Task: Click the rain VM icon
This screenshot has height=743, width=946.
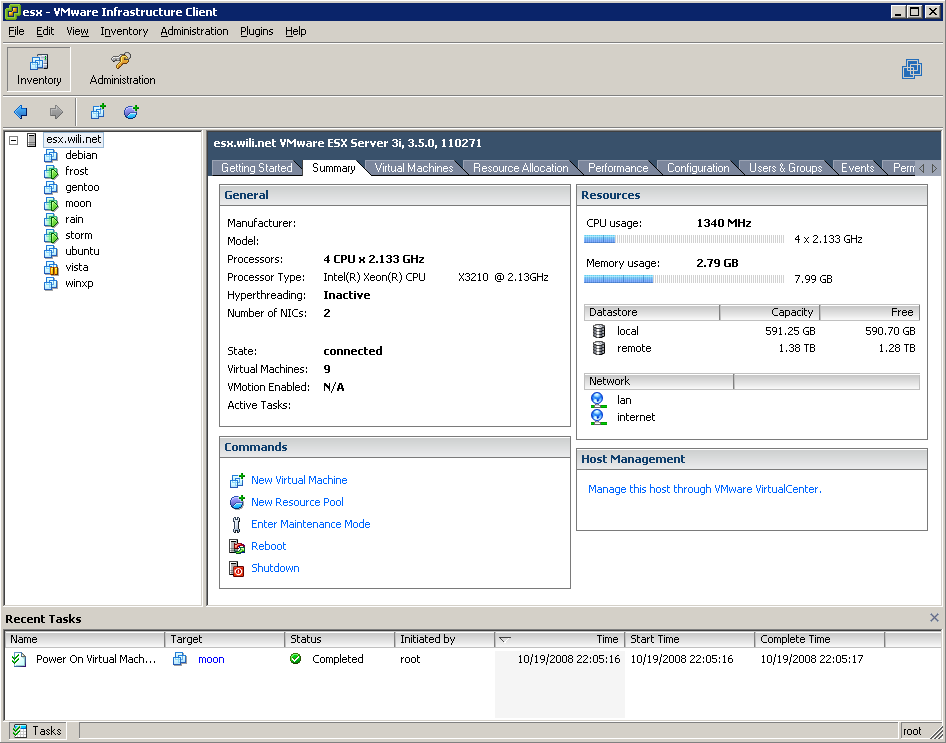Action: (51, 220)
